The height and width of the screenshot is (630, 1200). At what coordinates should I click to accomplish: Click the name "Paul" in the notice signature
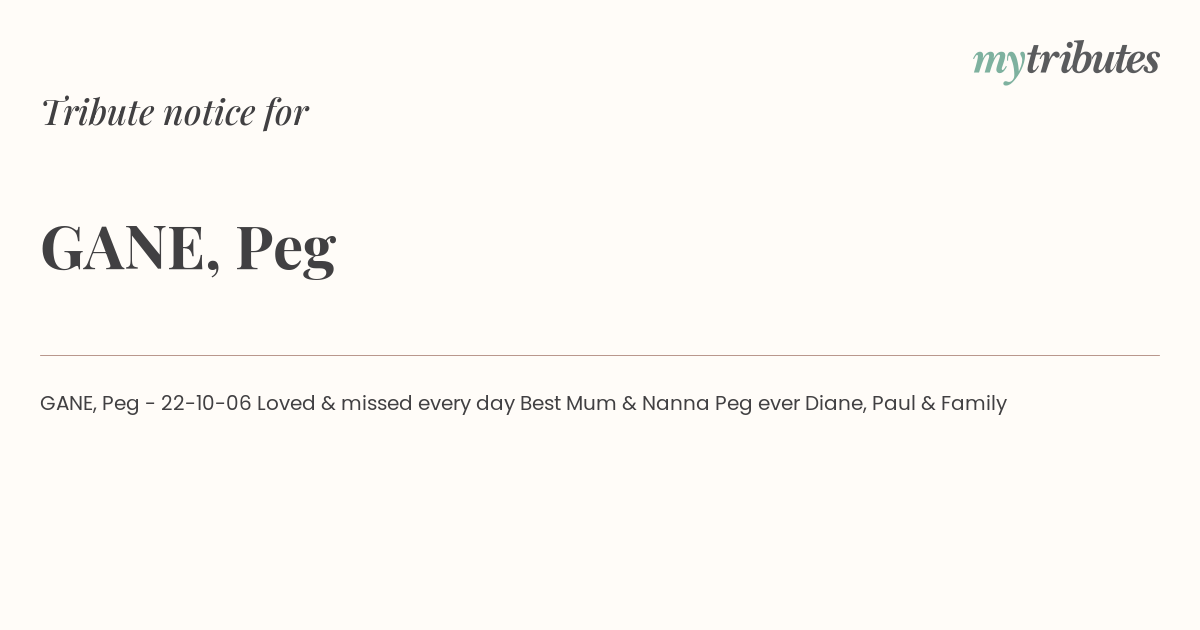(893, 403)
